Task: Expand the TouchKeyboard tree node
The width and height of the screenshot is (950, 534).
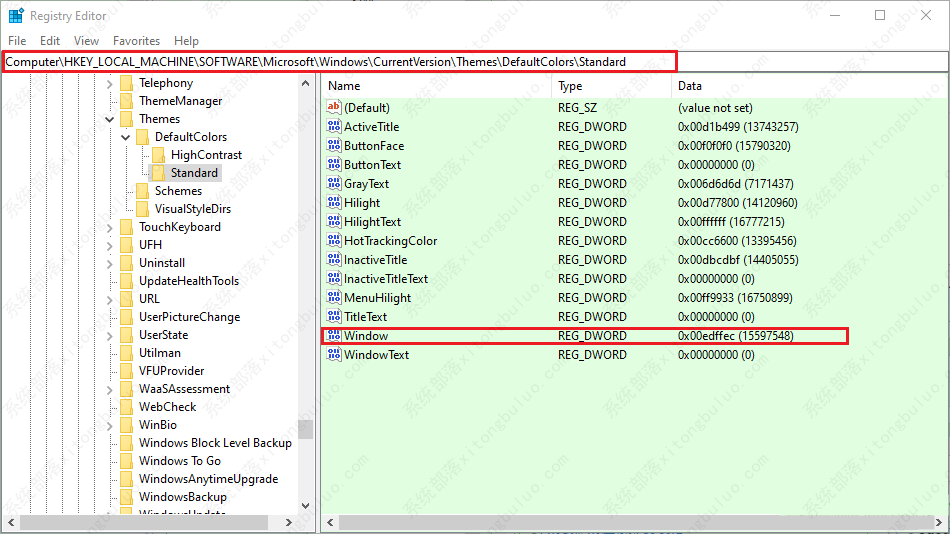Action: coord(110,228)
